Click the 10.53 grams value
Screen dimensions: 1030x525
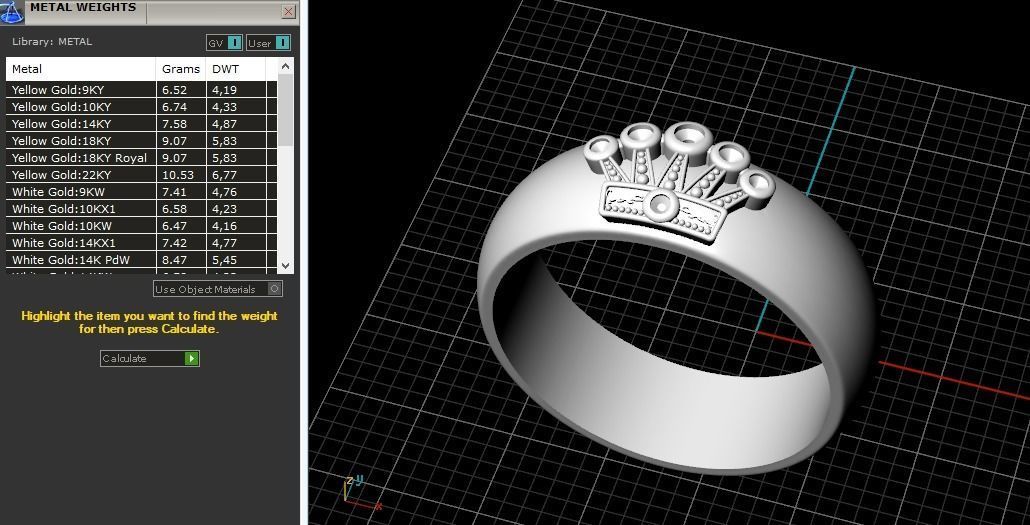178,175
